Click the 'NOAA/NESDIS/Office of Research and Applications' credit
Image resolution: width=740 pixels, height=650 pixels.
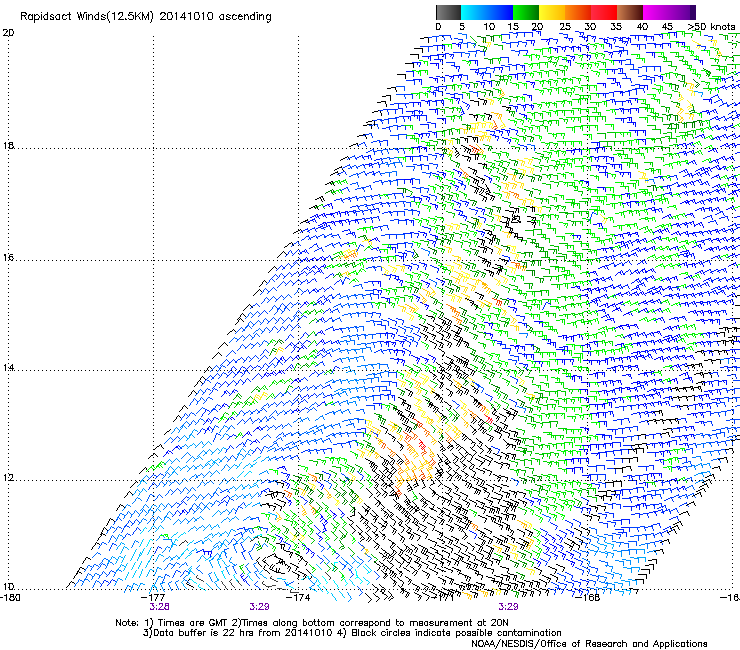coord(589,644)
